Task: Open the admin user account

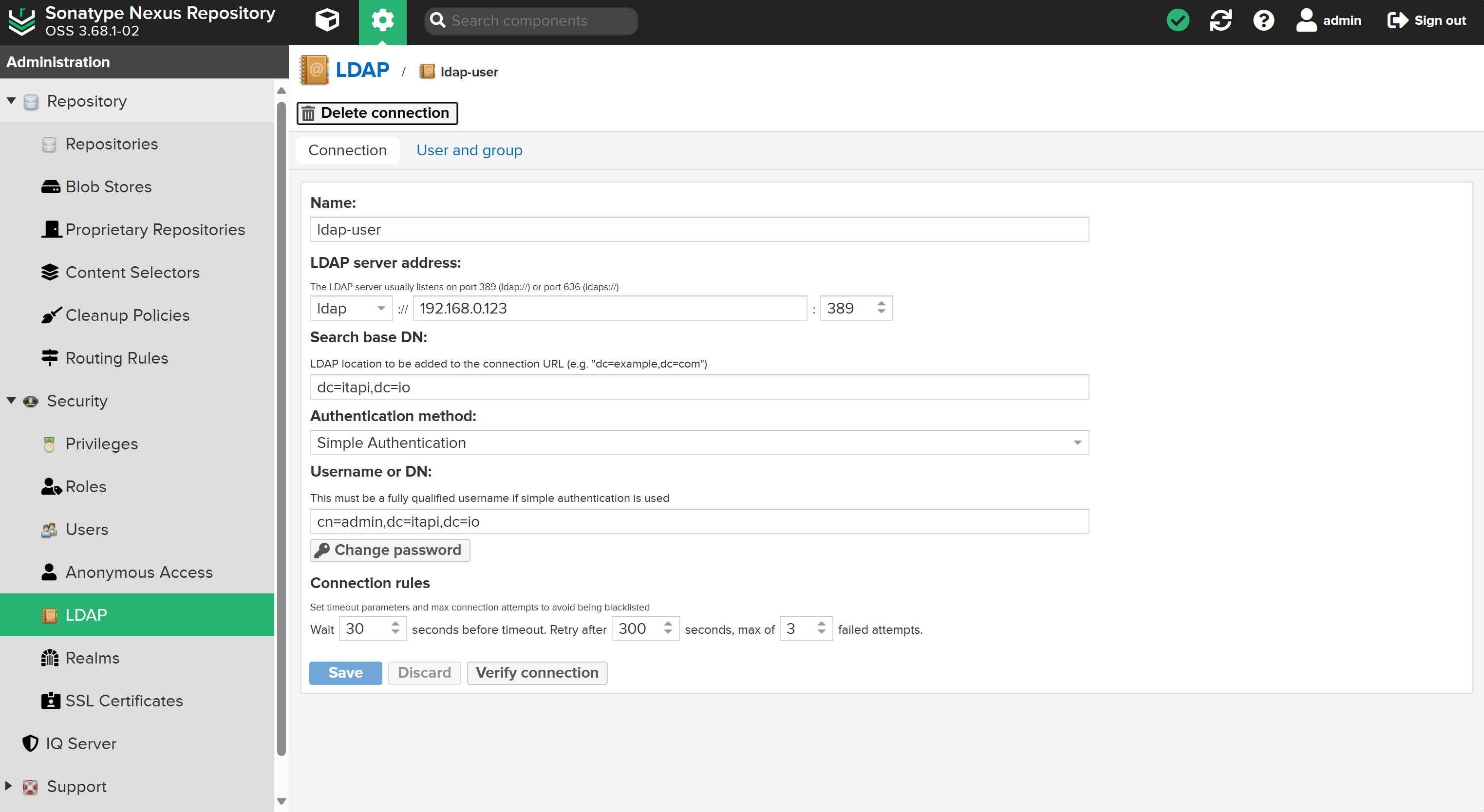Action: (1329, 21)
